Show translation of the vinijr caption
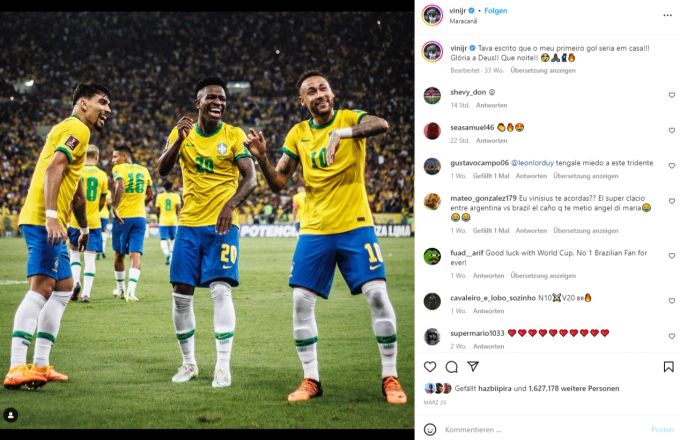Image resolution: width=680 pixels, height=440 pixels. [x=543, y=70]
